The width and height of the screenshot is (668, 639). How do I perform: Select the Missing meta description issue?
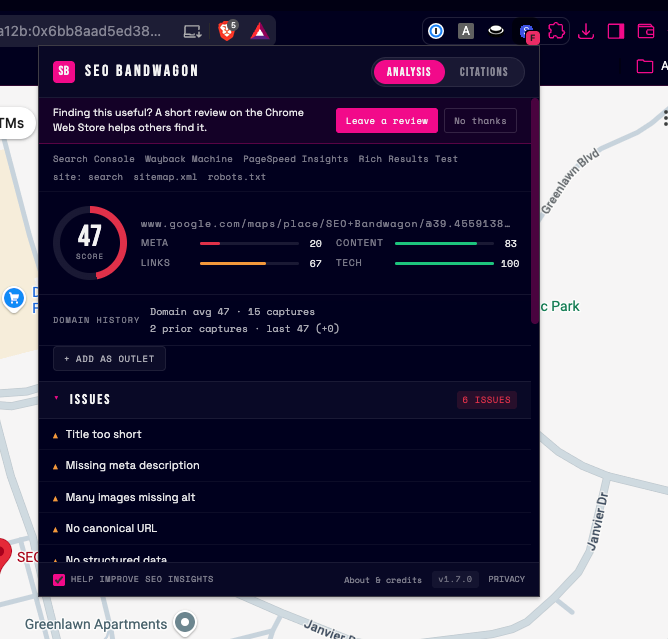pyautogui.click(x=285, y=465)
